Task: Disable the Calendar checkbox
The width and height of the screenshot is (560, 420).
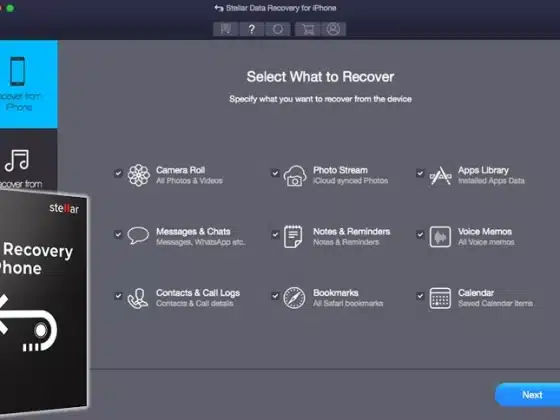Action: pos(420,296)
